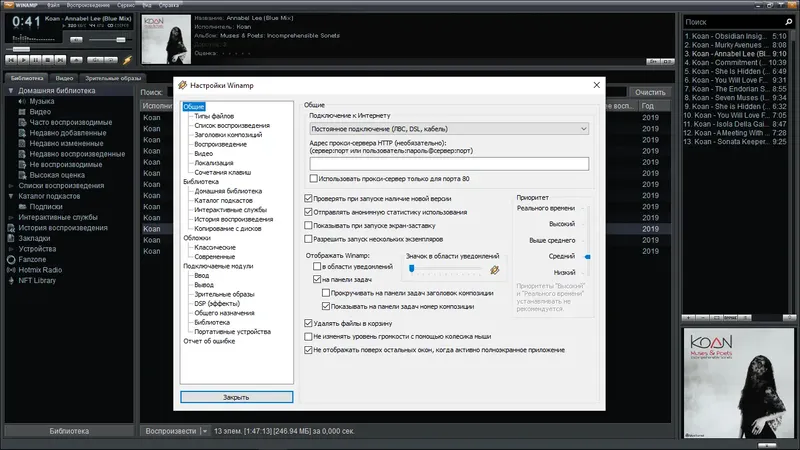Expand the Списки воспроизведения tree node
The height and width of the screenshot is (450, 800).
[x=11, y=186]
